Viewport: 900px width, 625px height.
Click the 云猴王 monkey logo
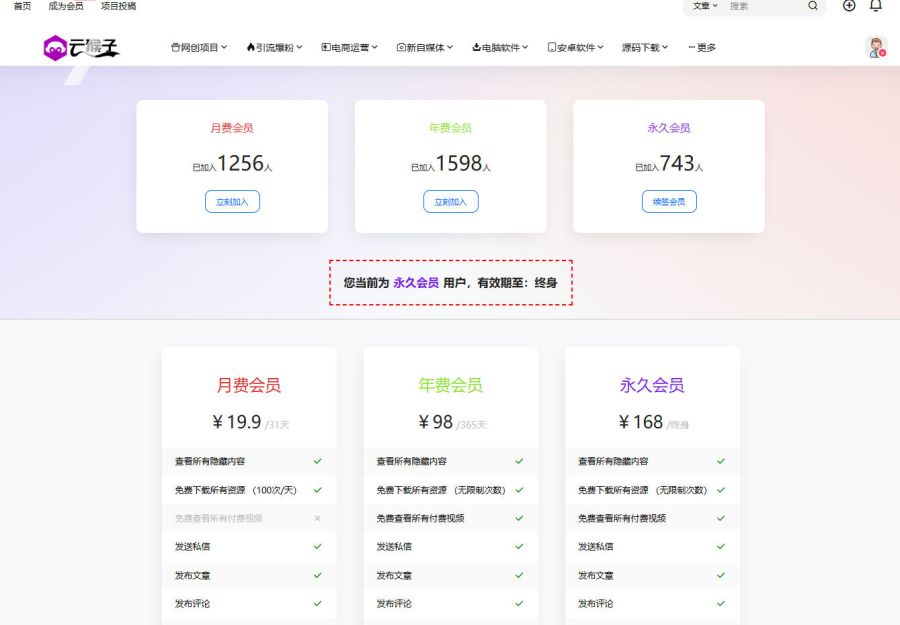(x=55, y=46)
